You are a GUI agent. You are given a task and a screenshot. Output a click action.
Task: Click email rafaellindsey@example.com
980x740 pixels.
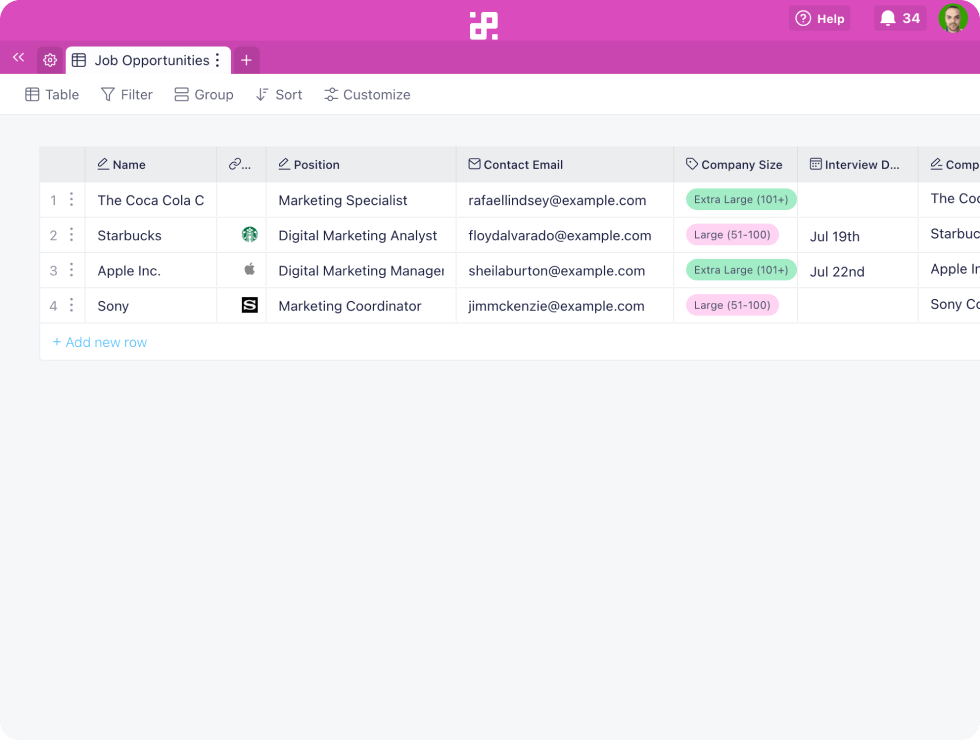557,200
